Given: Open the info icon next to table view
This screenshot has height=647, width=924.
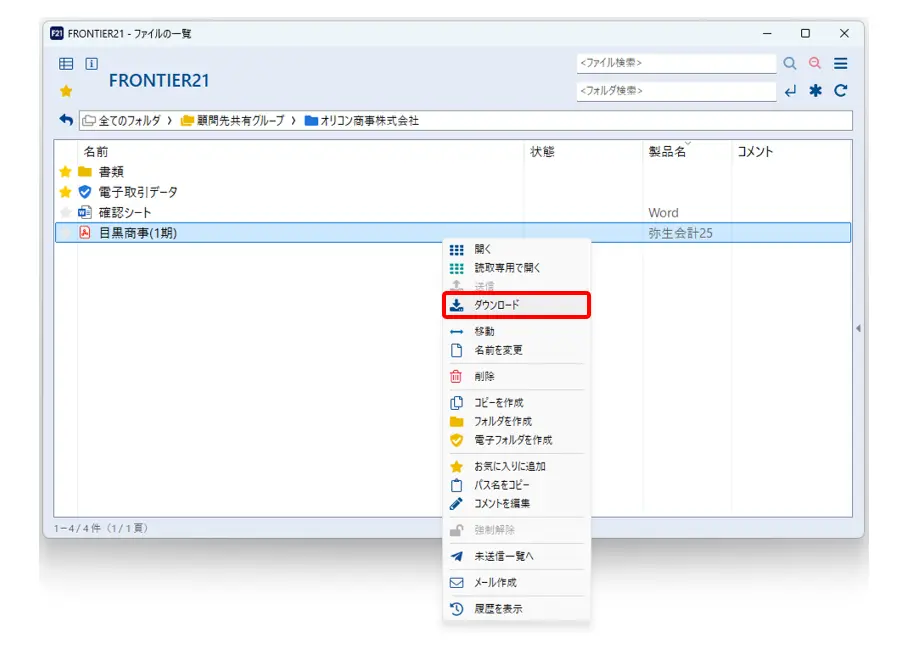Looking at the screenshot, I should pos(91,64).
